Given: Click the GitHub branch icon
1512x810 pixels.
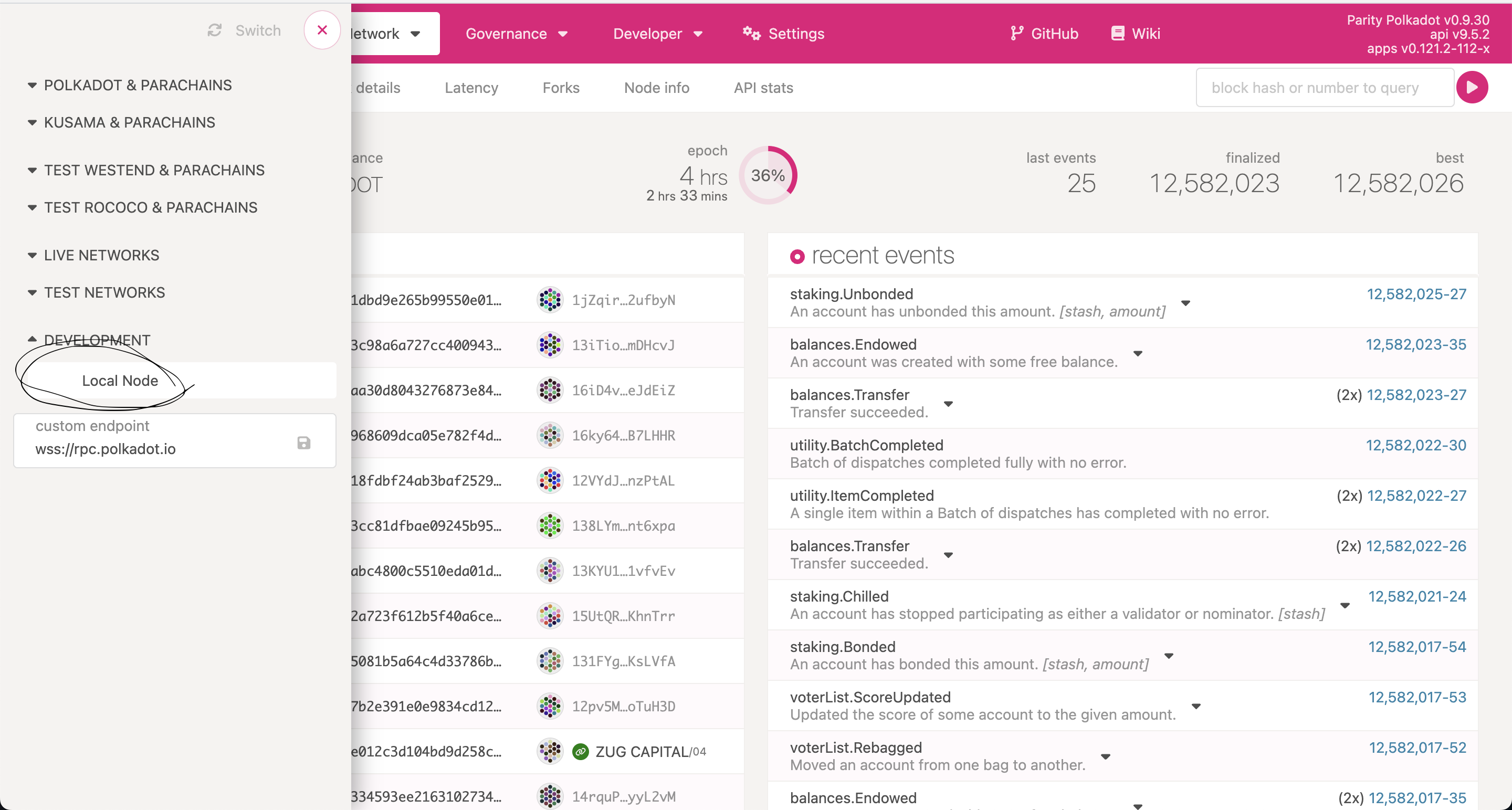Looking at the screenshot, I should point(1016,34).
